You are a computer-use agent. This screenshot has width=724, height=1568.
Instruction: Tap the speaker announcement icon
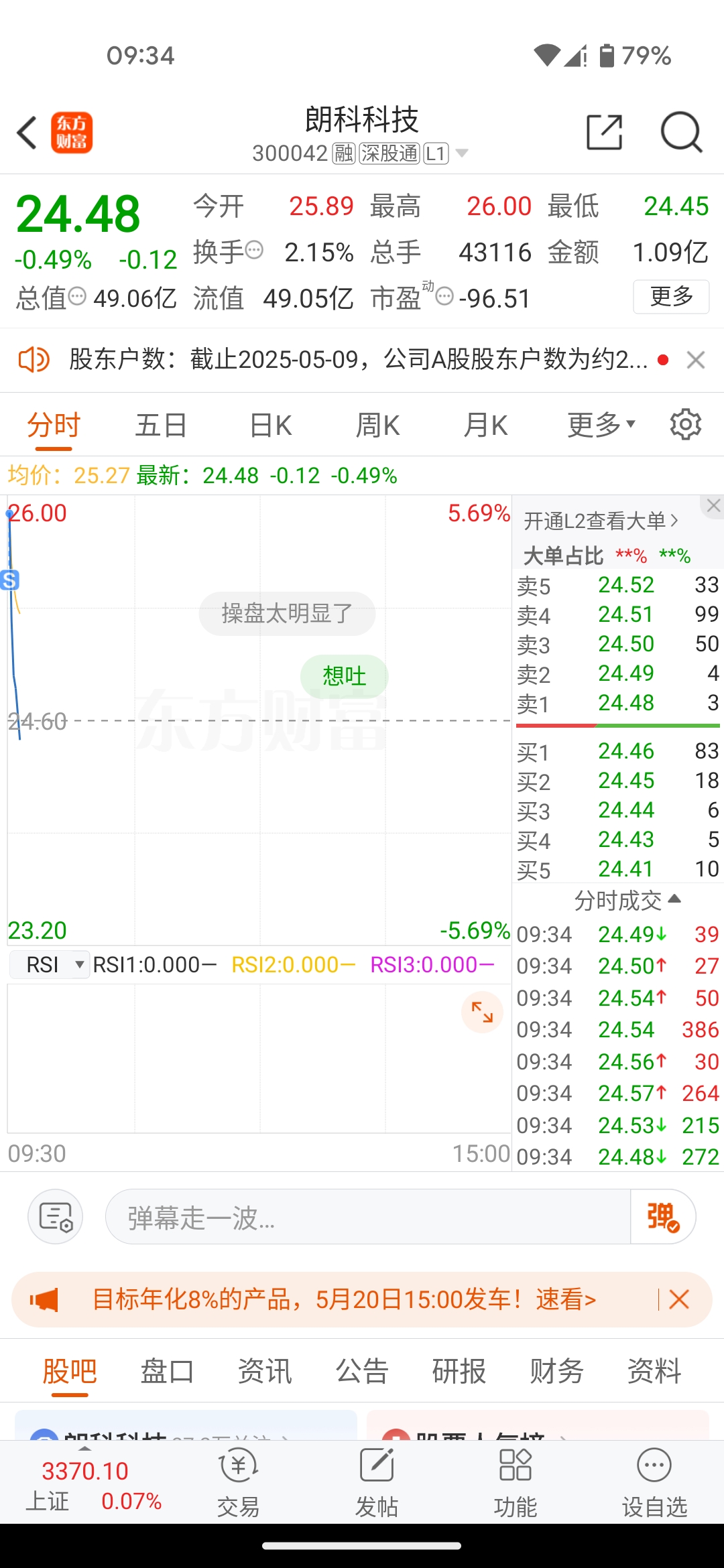34,360
